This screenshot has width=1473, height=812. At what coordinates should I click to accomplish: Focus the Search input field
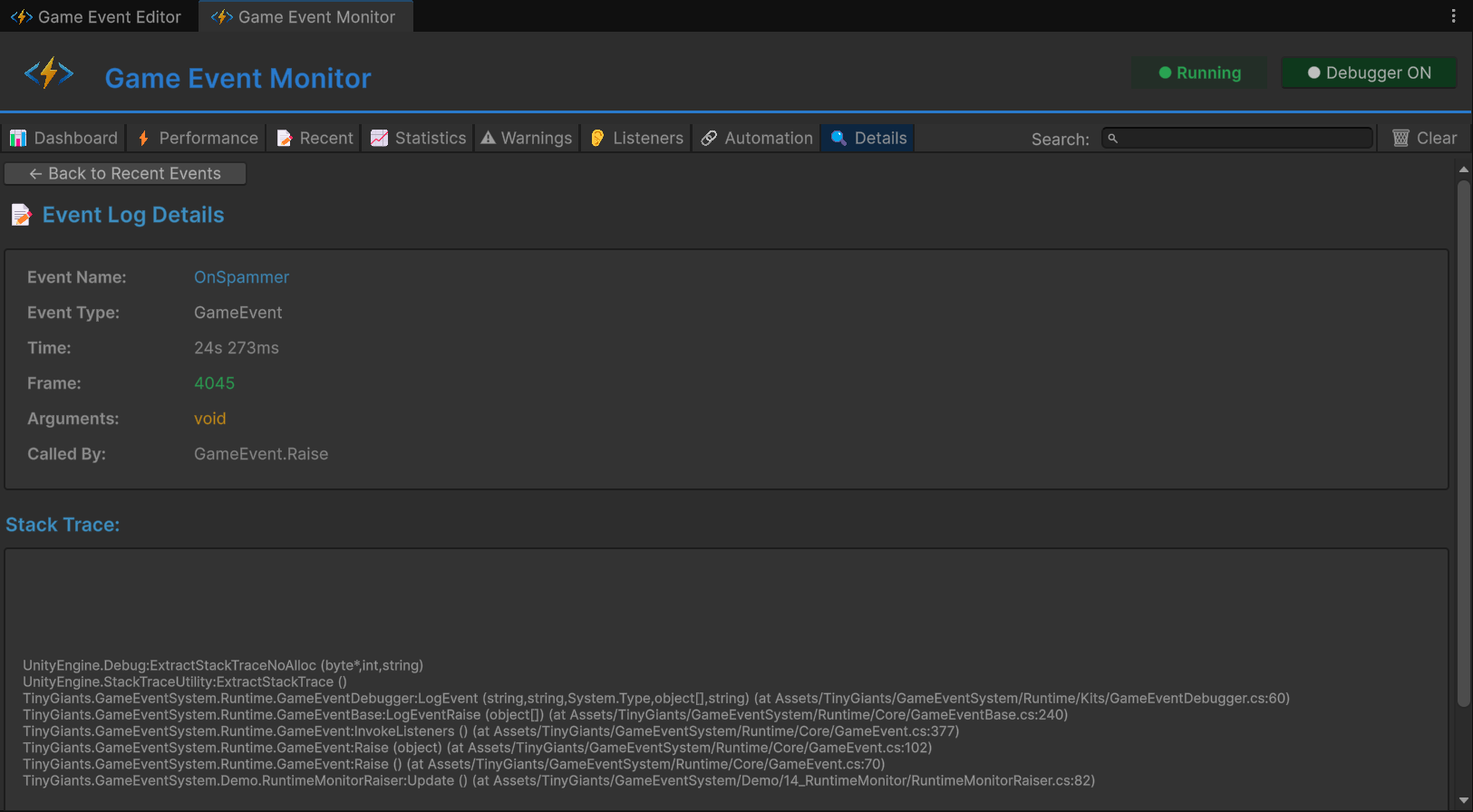pyautogui.click(x=1237, y=139)
